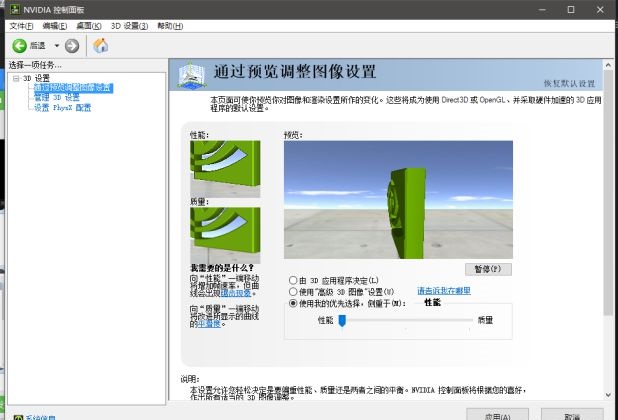Select 设置 PhysX 配置 tree item

point(62,108)
